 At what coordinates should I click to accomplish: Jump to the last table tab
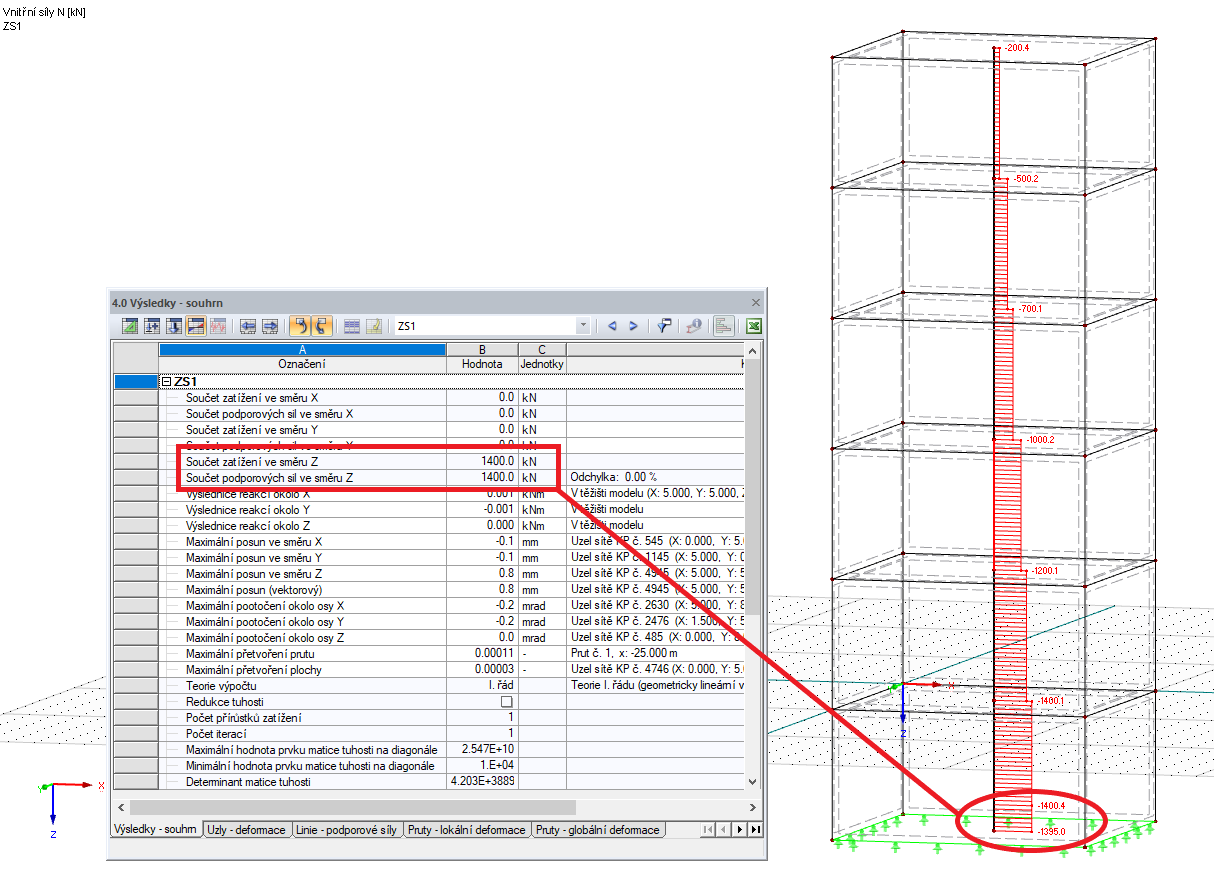coord(755,830)
